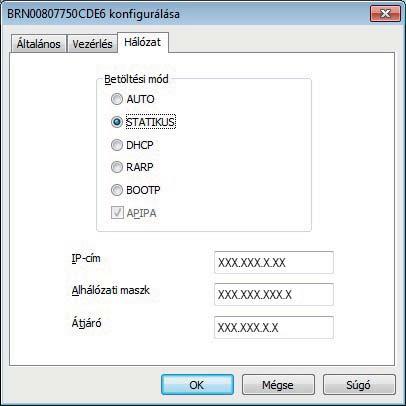Close the configuration dialog window
This screenshot has height=406, width=406.
385,14
